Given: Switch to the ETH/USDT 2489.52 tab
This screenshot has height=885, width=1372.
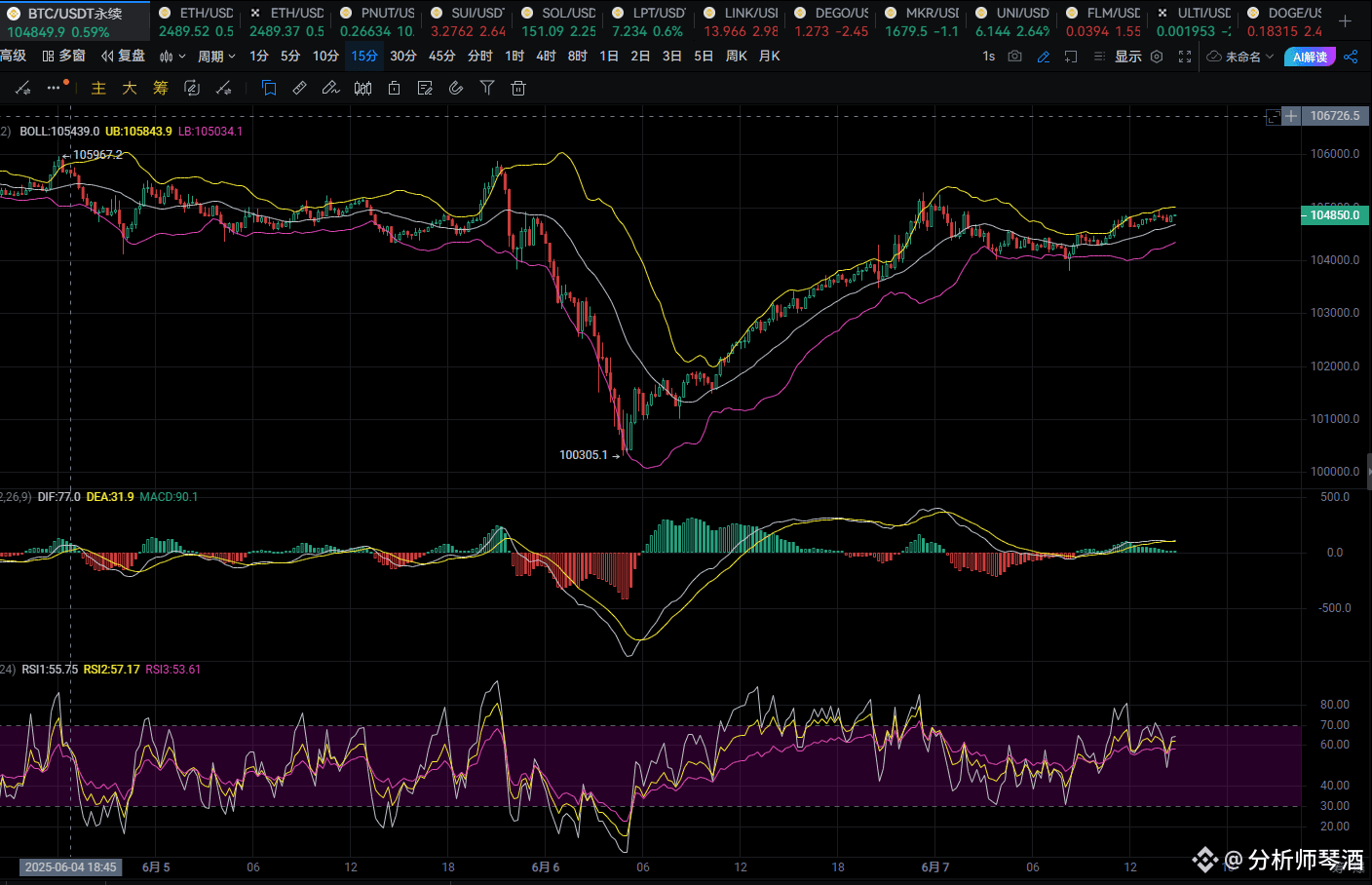Looking at the screenshot, I should (197, 21).
